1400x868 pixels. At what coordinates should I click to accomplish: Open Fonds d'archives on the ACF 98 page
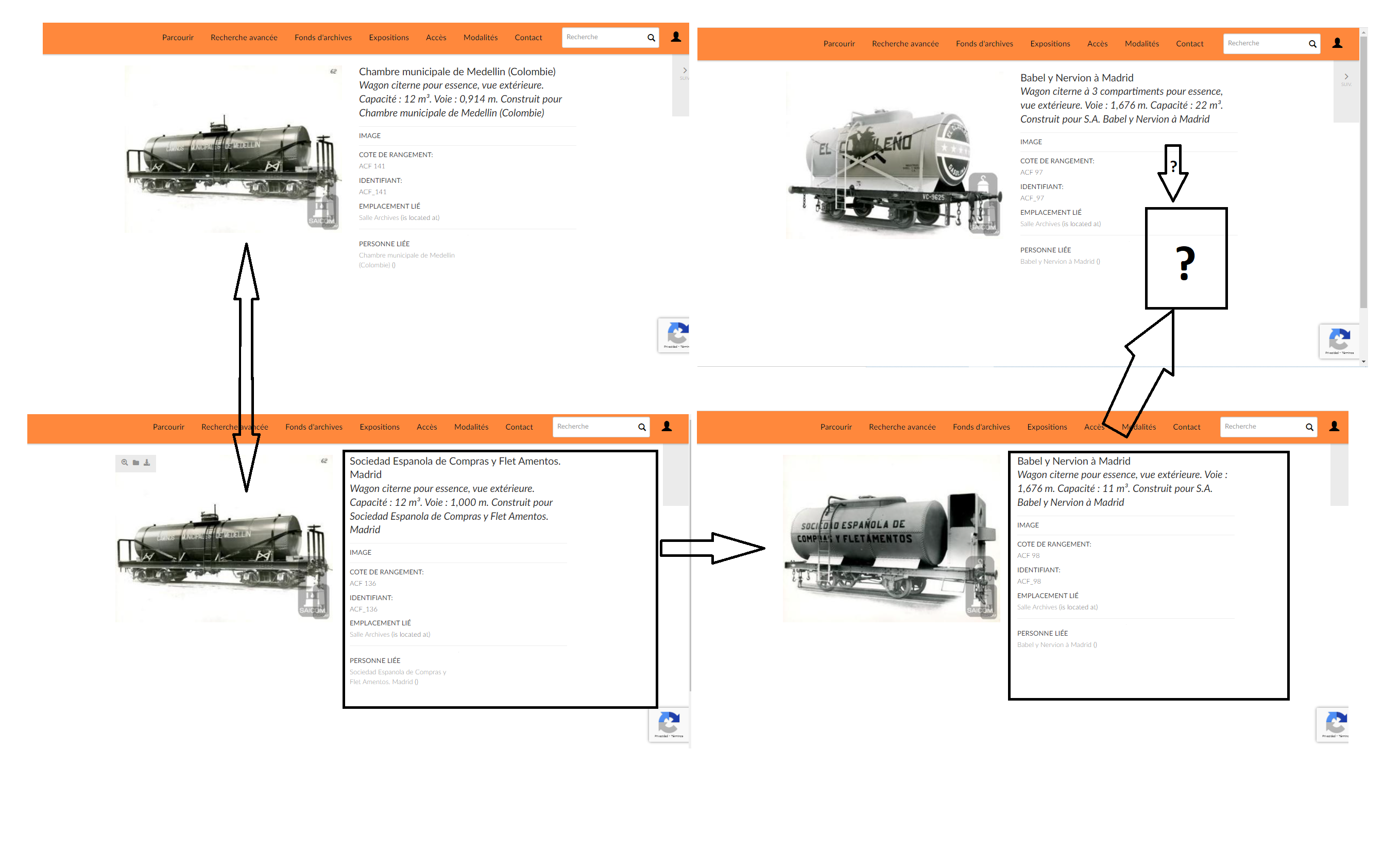[982, 428]
